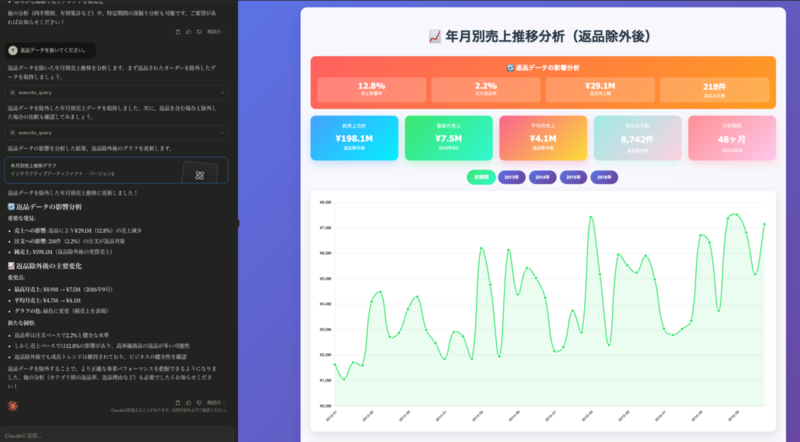Click the ¥8.0M y-axis label
The width and height of the screenshot is (800, 442).
tap(325, 203)
